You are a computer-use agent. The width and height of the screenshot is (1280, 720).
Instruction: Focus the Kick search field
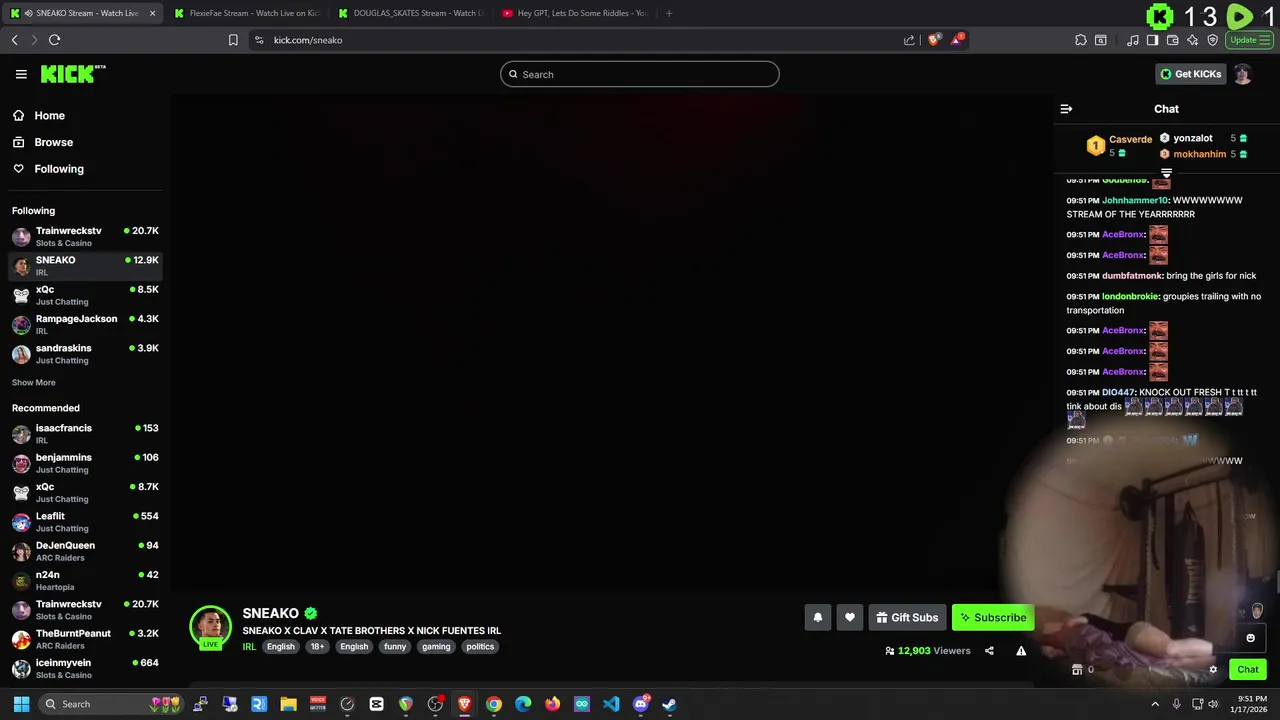pyautogui.click(x=640, y=74)
